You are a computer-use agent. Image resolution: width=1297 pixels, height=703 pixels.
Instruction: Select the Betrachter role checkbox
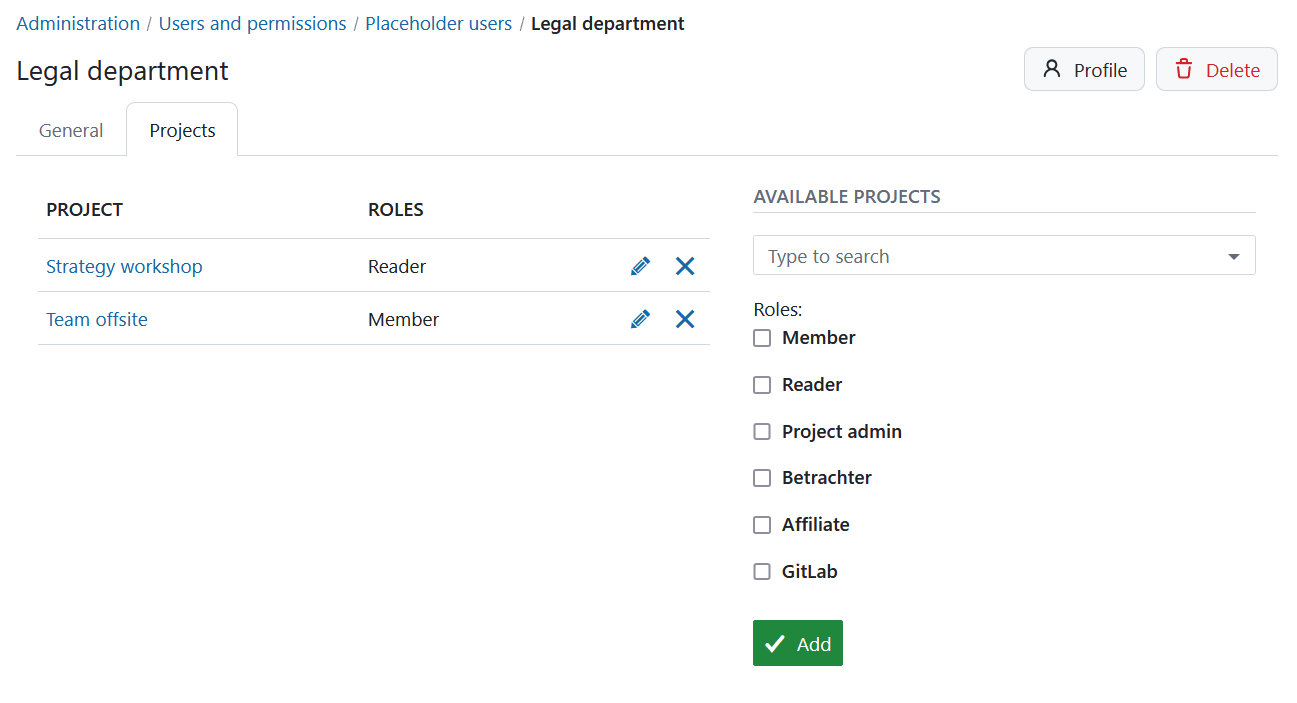(x=761, y=478)
